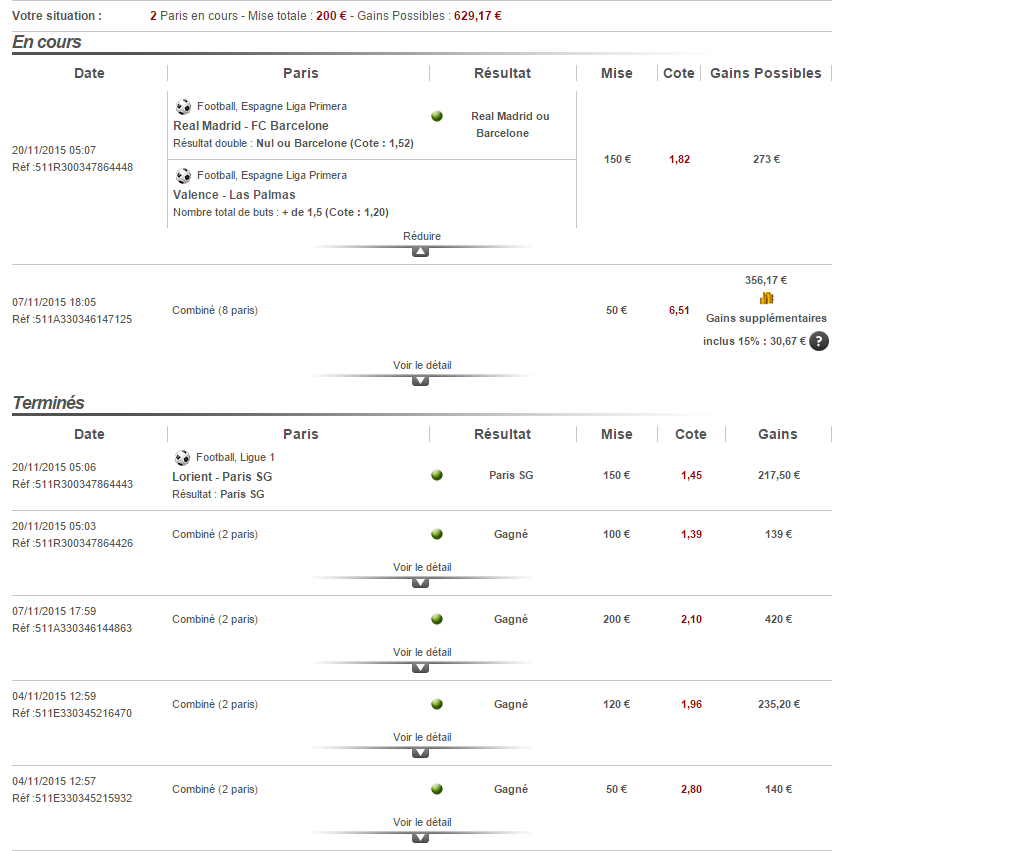This screenshot has height=851, width=1019.
Task: Click the football icon beside Real Madrid match
Action: (x=183, y=107)
